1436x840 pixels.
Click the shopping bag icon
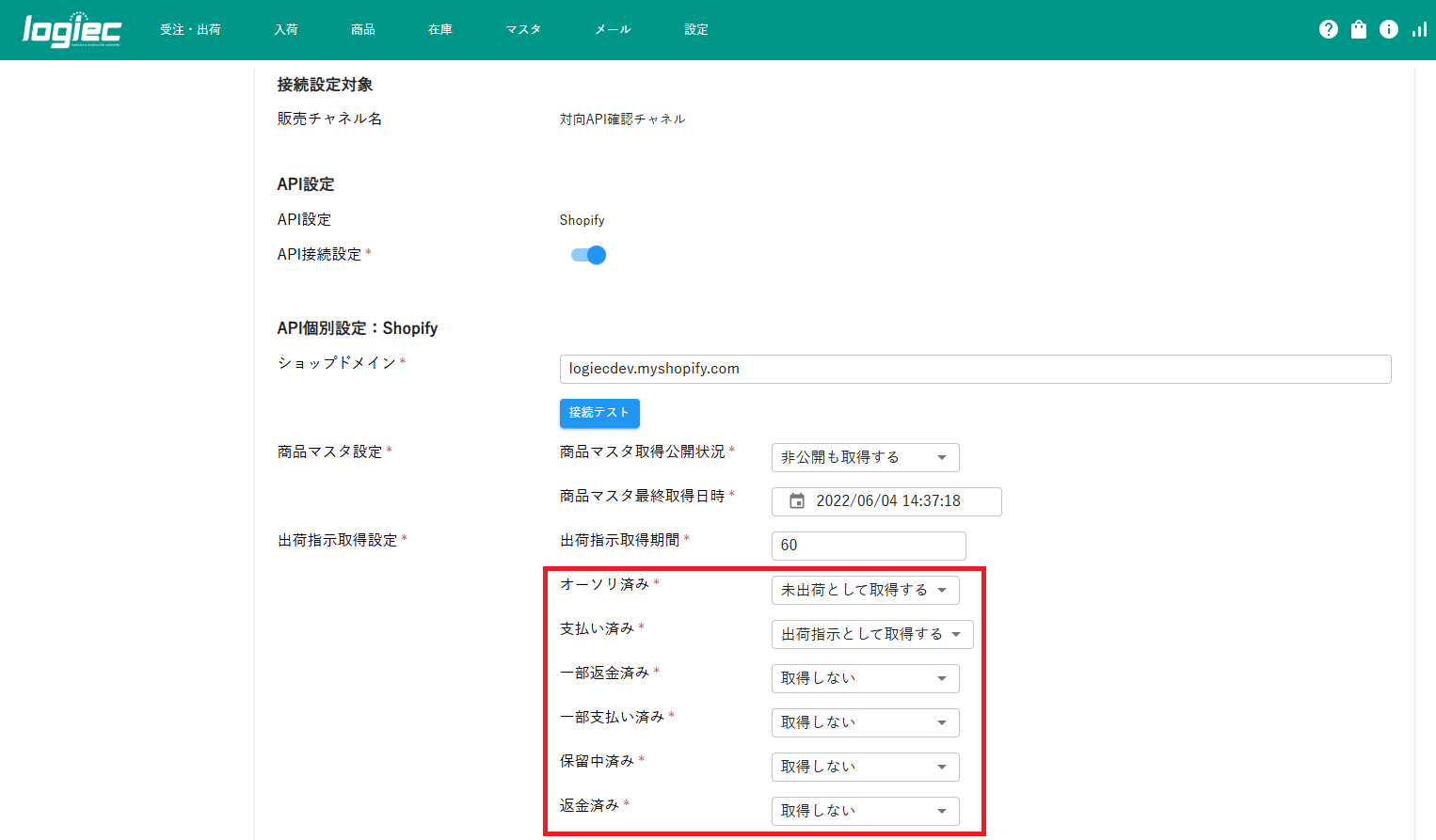[x=1358, y=29]
